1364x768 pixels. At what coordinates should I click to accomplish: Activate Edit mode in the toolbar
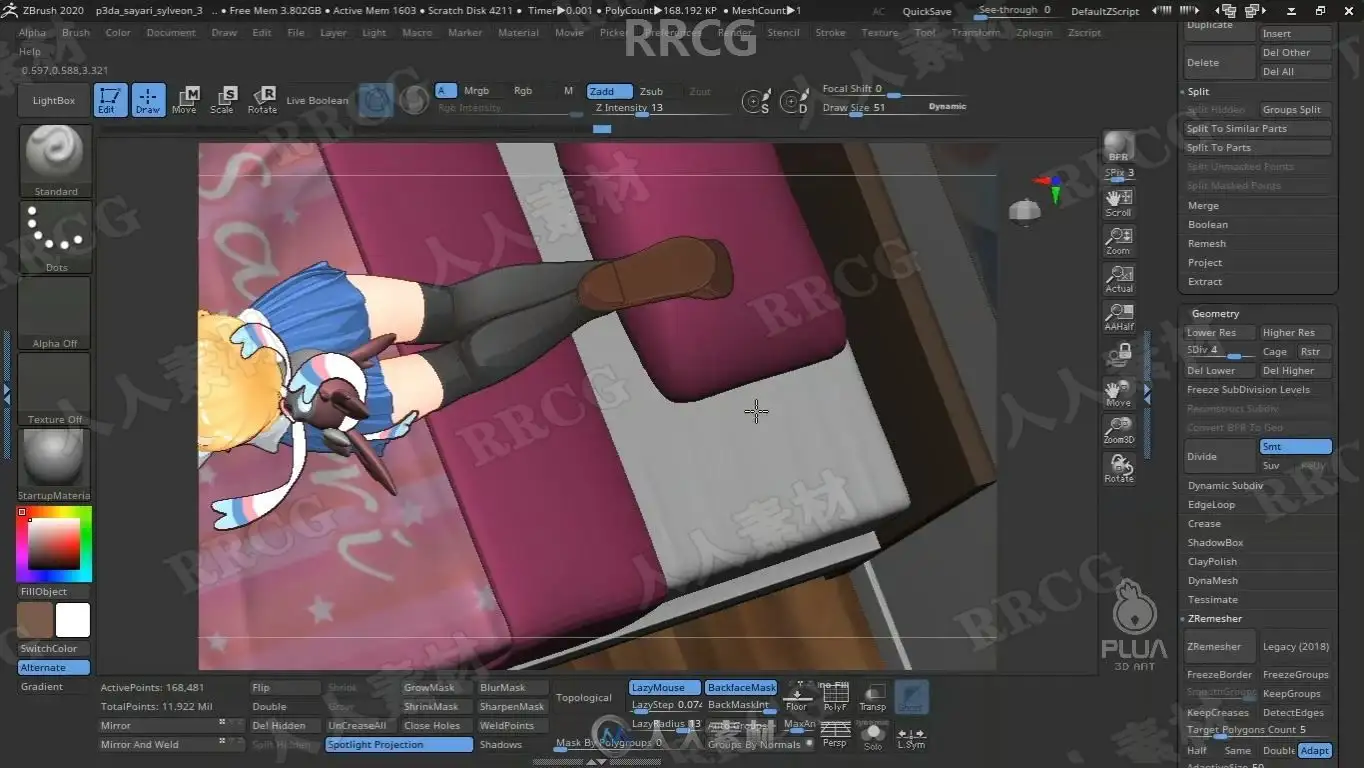coord(110,100)
